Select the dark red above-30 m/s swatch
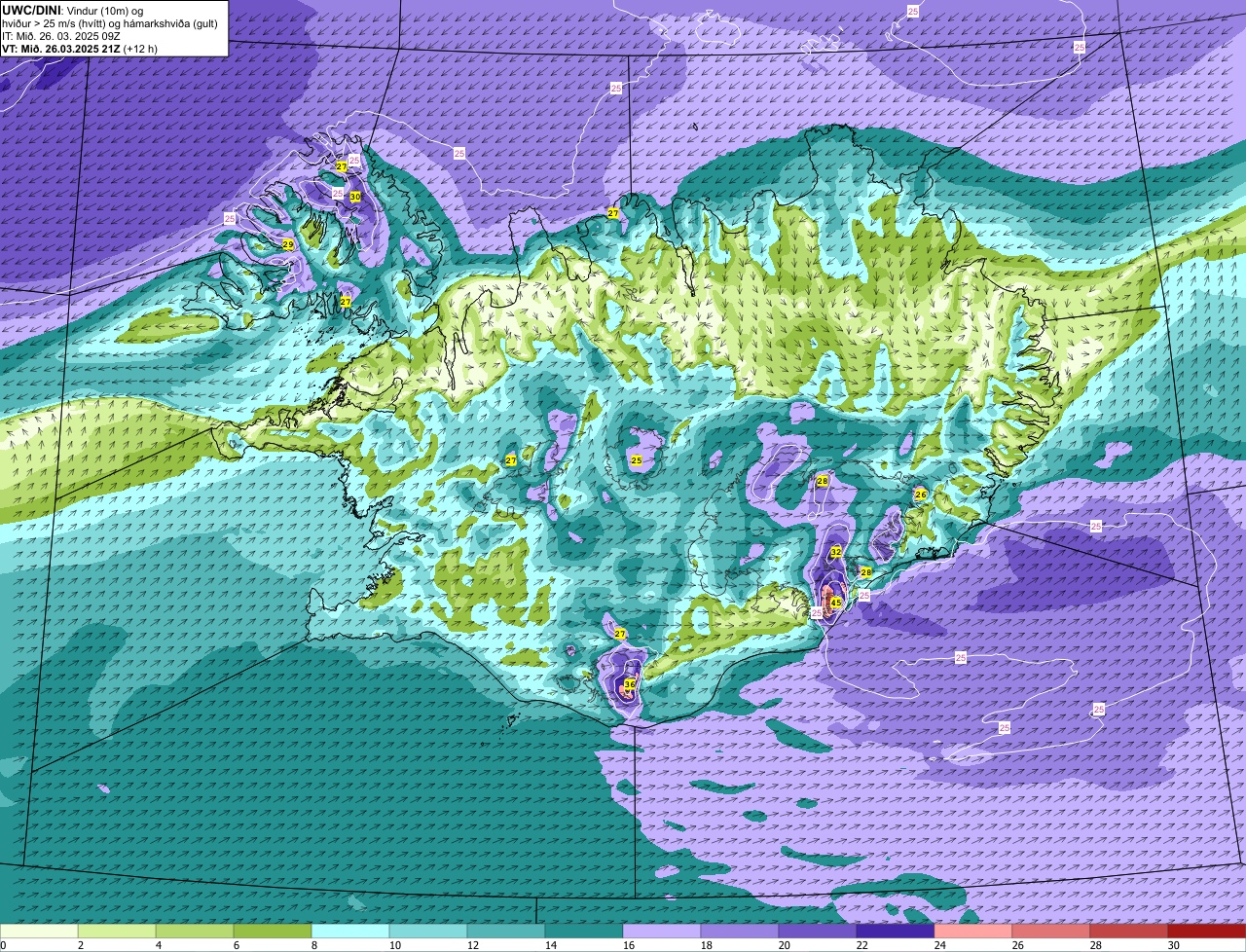1246x952 pixels. [x=1207, y=932]
